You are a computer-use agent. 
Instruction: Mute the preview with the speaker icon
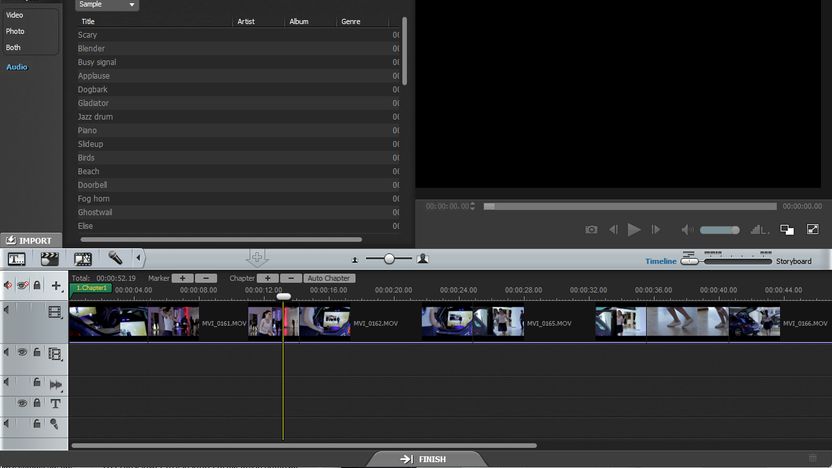pos(687,229)
